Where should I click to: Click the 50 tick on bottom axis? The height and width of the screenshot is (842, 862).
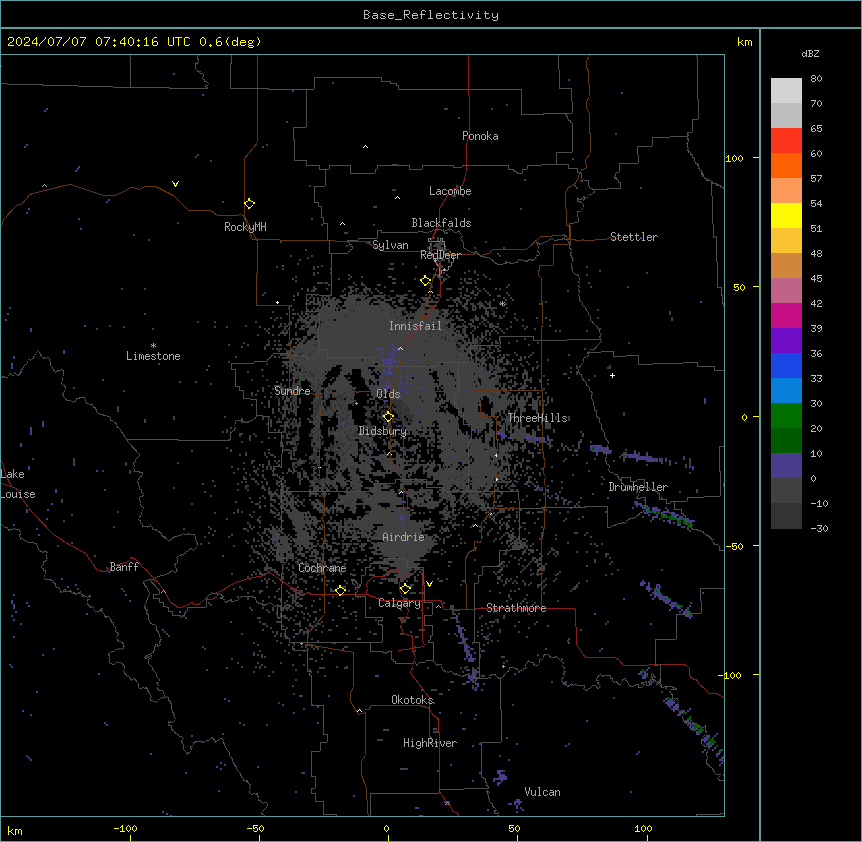click(514, 828)
